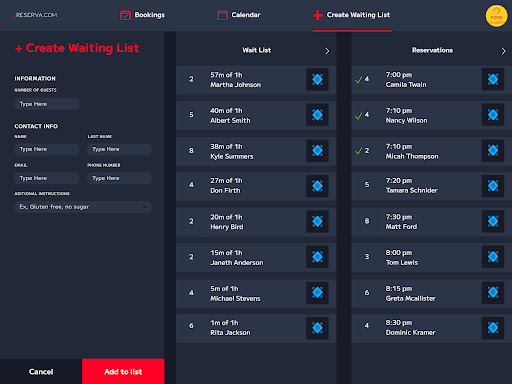Click the red Calendar icon
This screenshot has width=512, height=384.
click(222, 15)
